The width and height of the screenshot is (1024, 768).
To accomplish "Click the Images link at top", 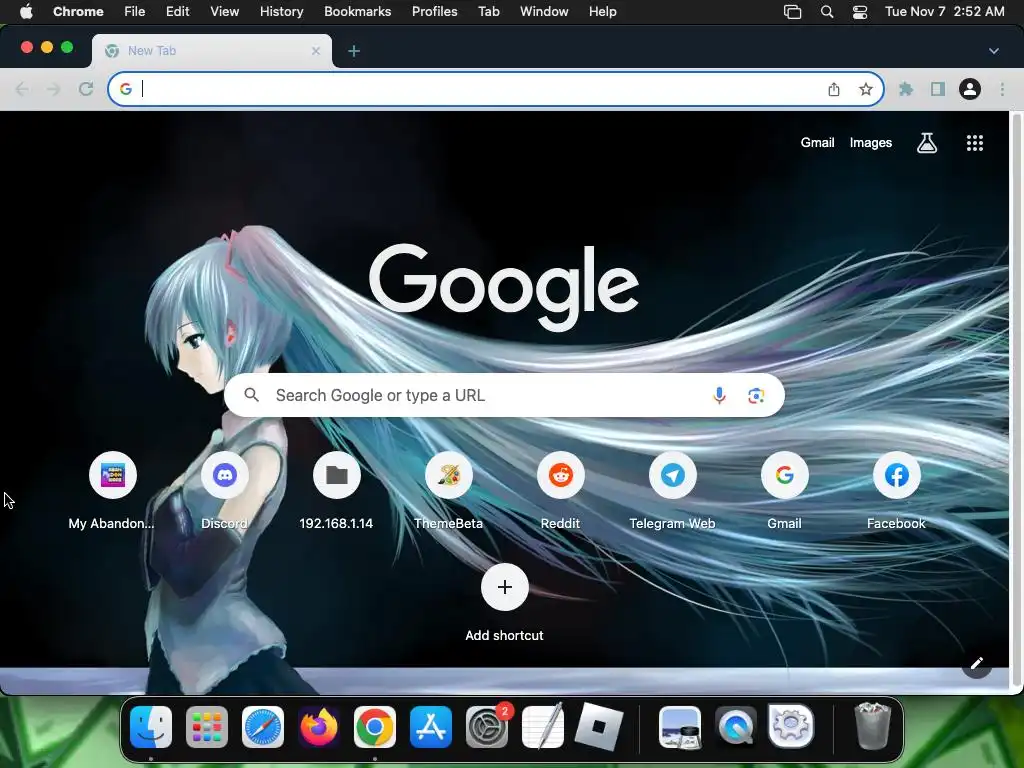I will 871,142.
